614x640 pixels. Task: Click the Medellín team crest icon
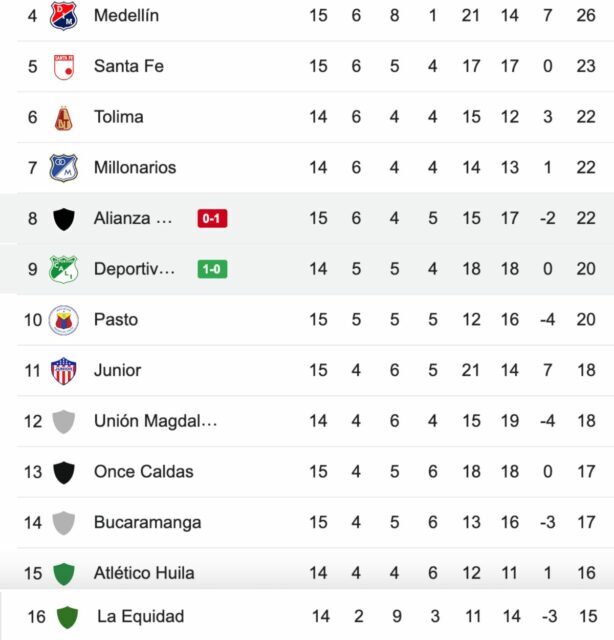point(63,15)
